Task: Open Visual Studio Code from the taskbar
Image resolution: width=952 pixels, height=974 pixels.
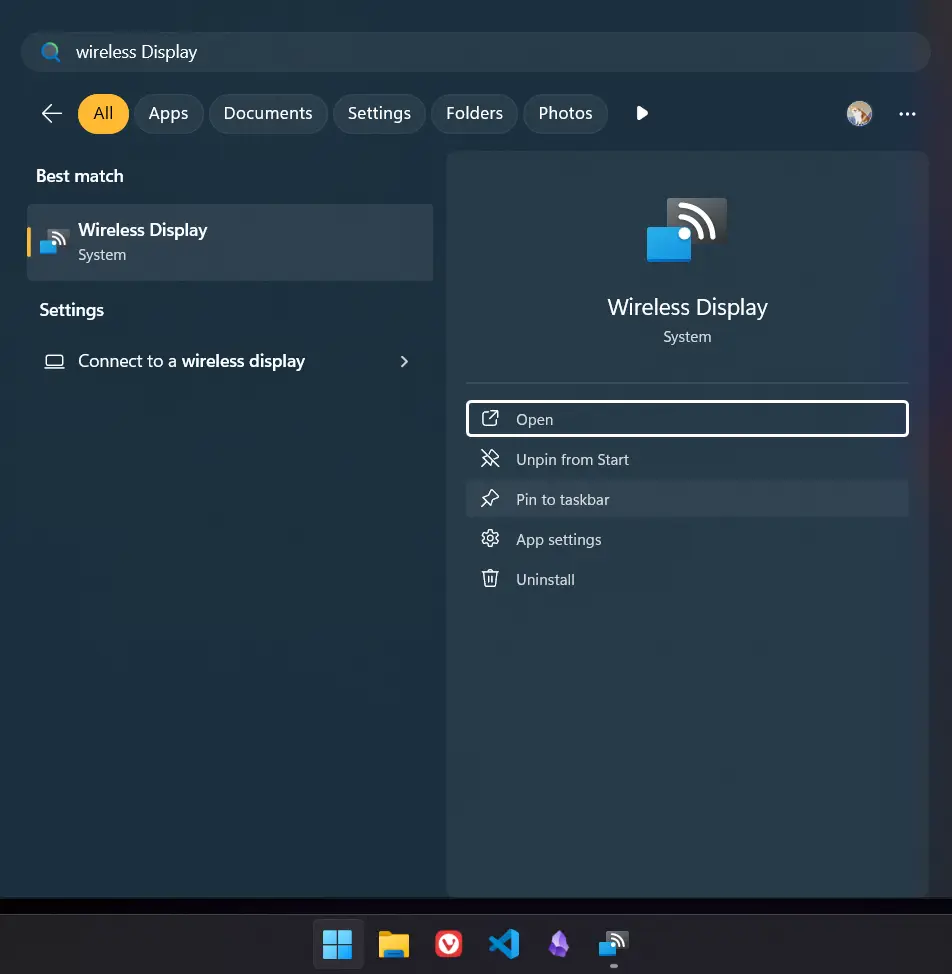Action: tap(504, 943)
